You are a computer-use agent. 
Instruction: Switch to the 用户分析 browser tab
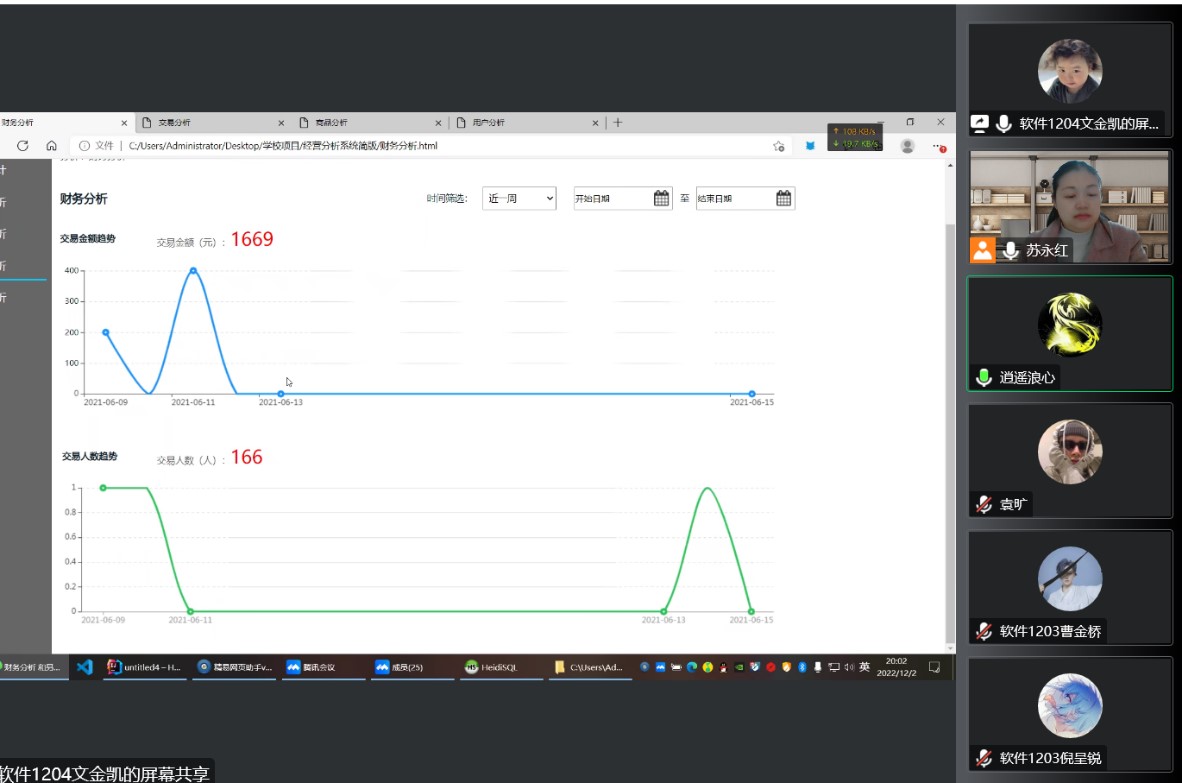click(x=525, y=123)
